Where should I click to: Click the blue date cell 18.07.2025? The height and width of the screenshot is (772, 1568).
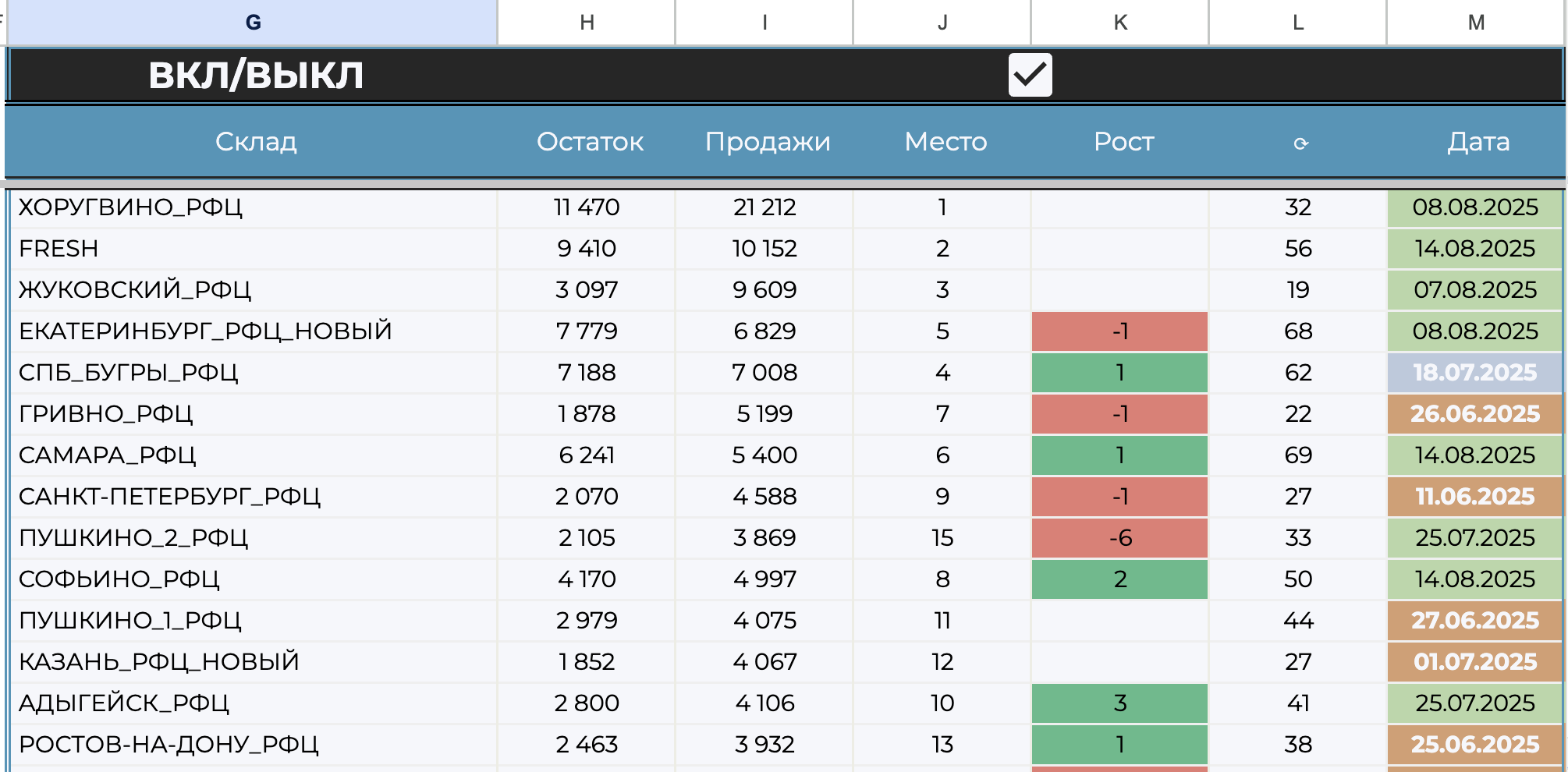point(1474,373)
